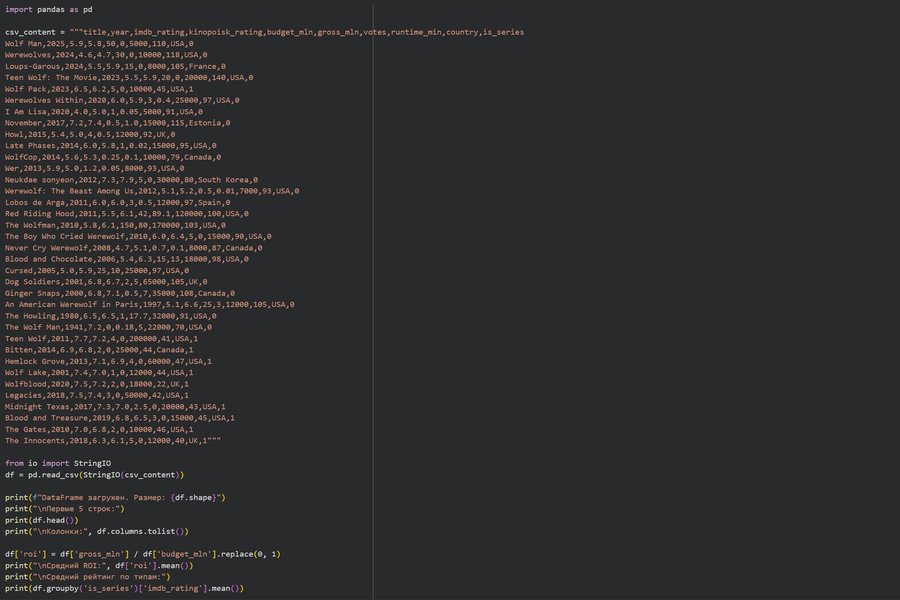This screenshot has height=600, width=900.
Task: Click the 'Werewolves Within,2020' row
Action: [122, 100]
